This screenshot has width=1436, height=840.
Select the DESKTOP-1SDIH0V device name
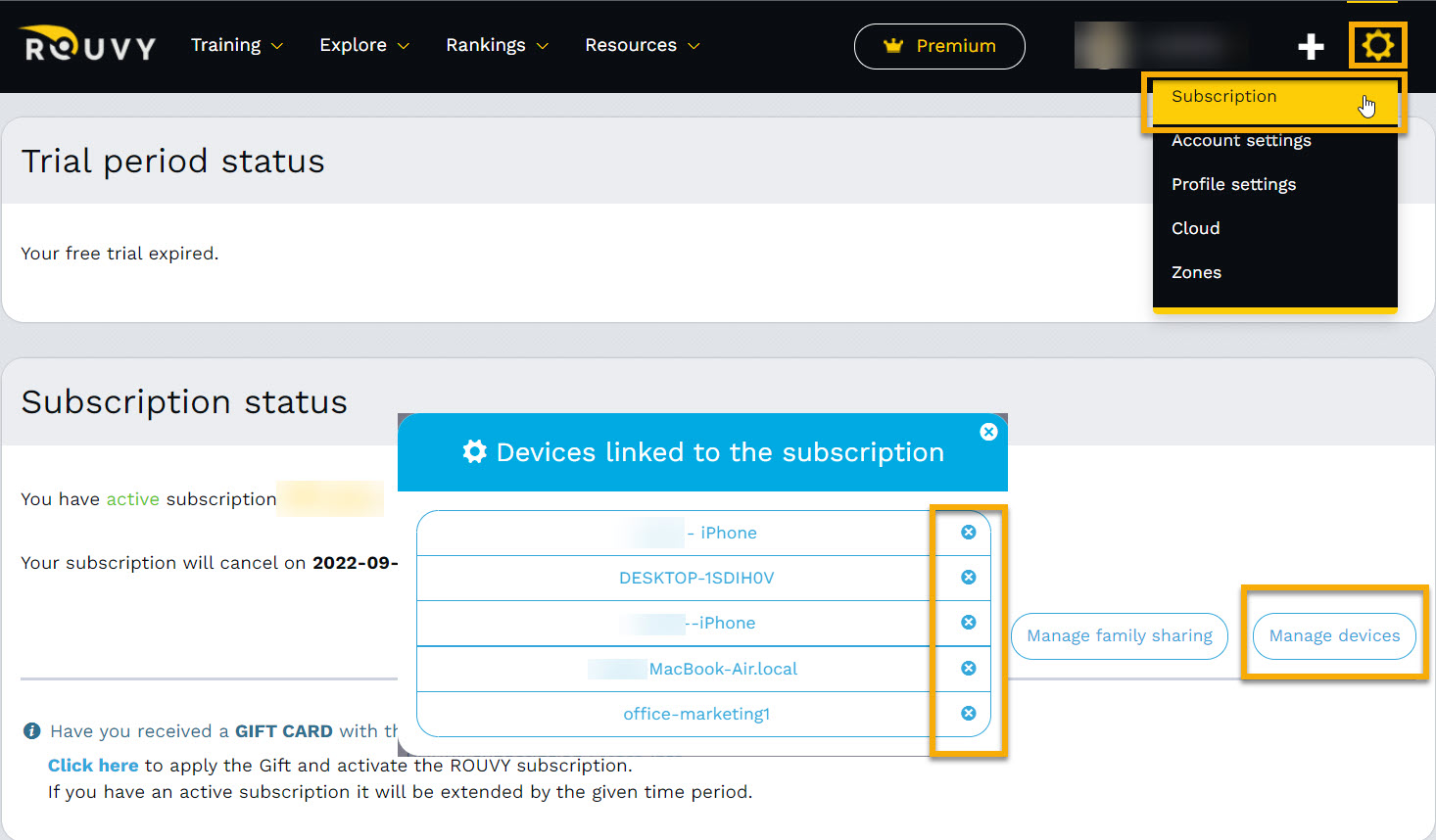click(696, 578)
